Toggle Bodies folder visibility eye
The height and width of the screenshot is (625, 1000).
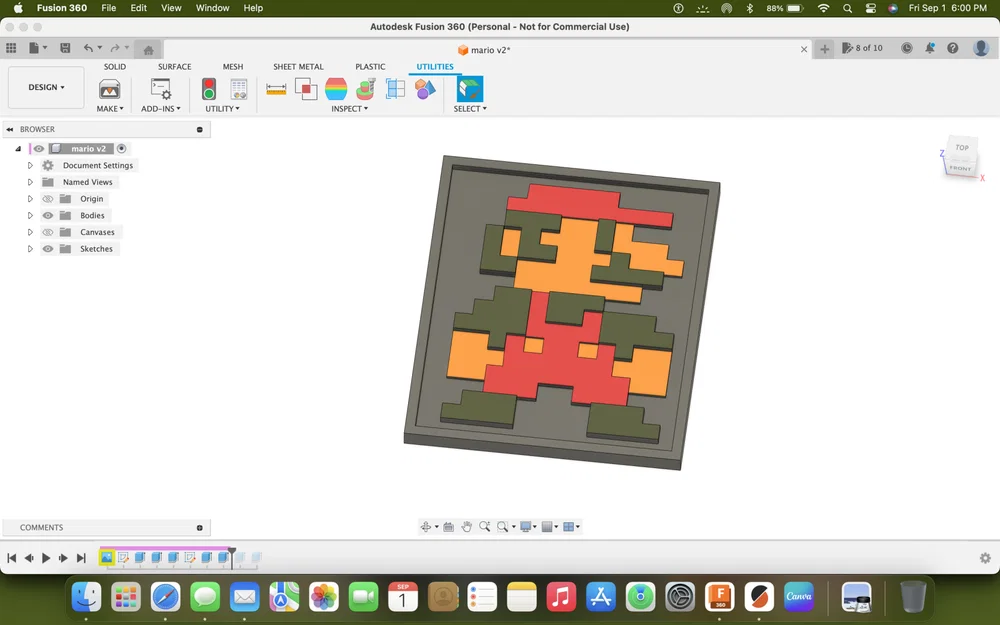[48, 216]
